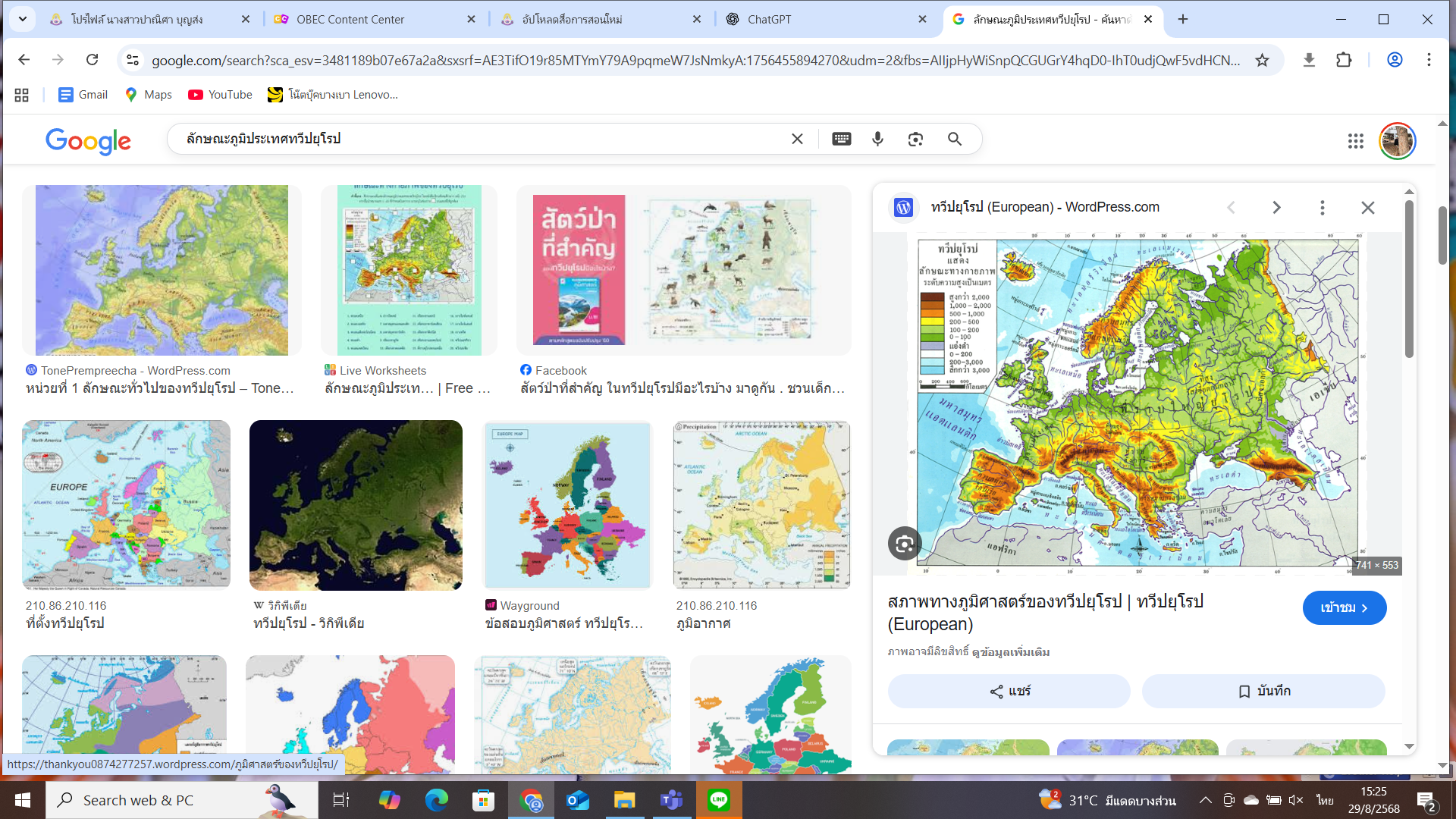
Task: Open image preview three-dot options menu
Action: pos(1322,207)
